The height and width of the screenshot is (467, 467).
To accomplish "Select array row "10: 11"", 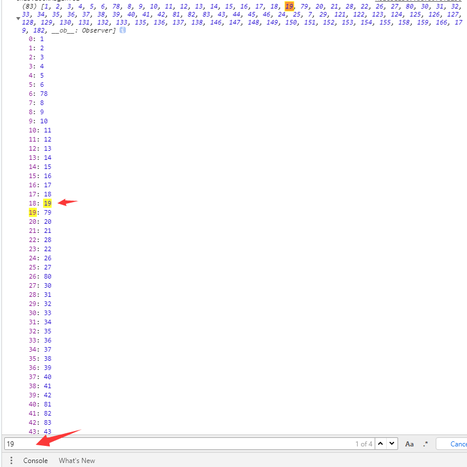I will (x=40, y=130).
